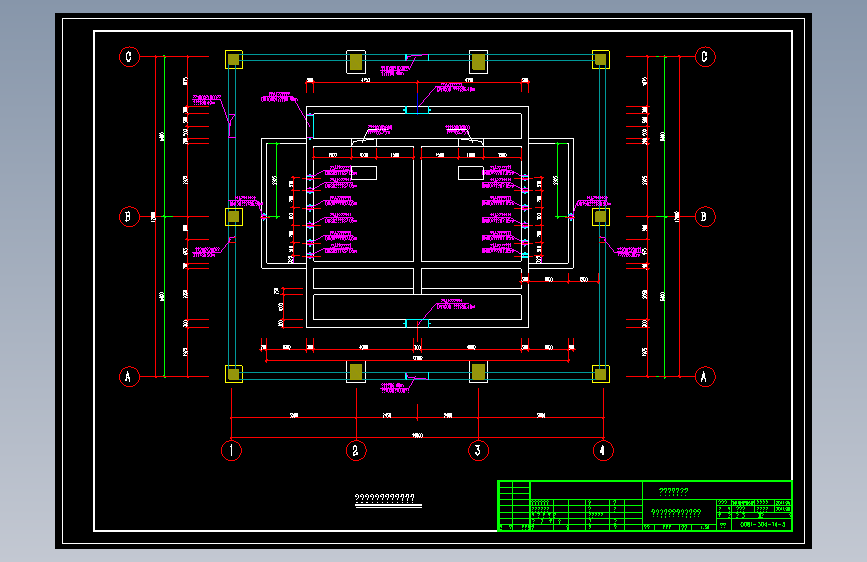This screenshot has width=867, height=562.
Task: Pick the column at axis A and axis 2
Action: [x=356, y=372]
